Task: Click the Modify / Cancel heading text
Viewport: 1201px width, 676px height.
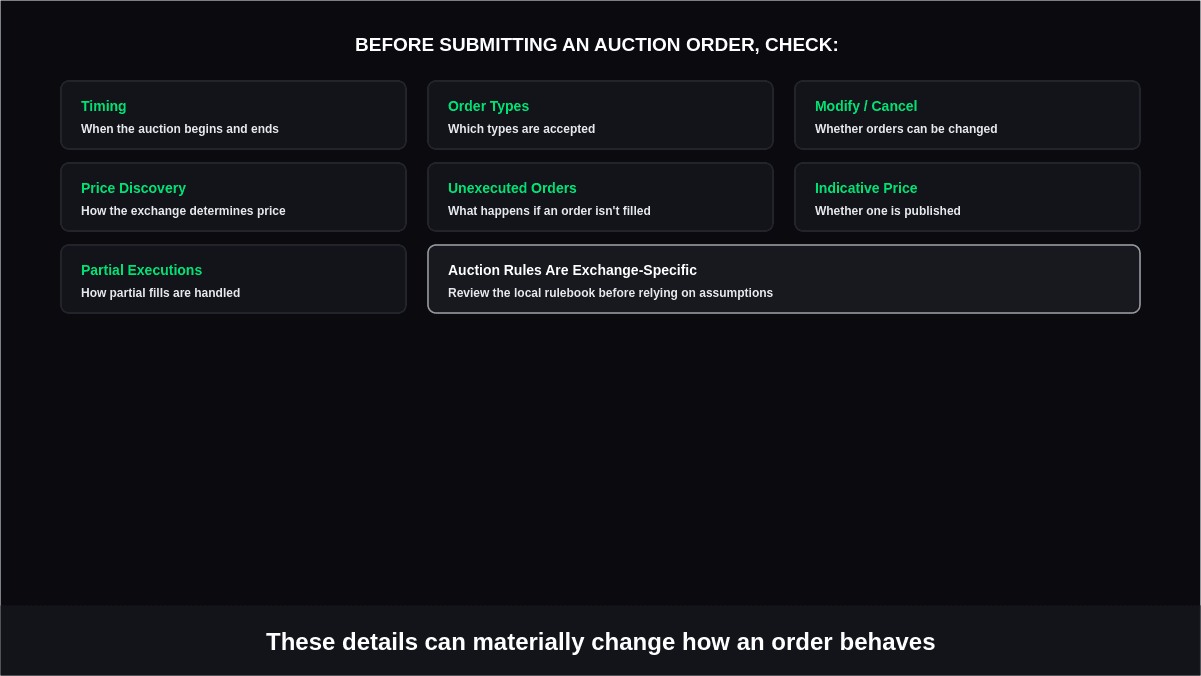Action: 866,106
